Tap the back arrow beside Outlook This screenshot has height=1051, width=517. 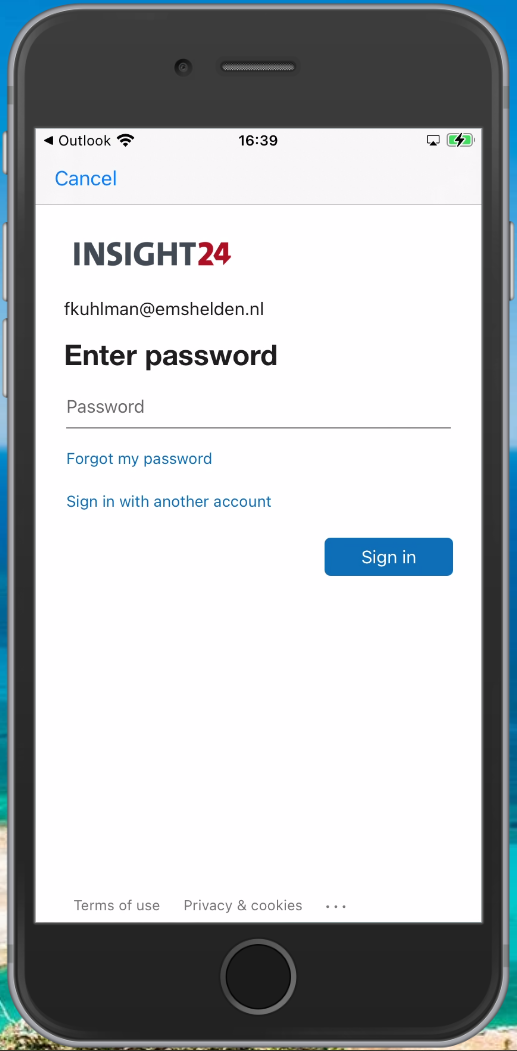pos(48,141)
